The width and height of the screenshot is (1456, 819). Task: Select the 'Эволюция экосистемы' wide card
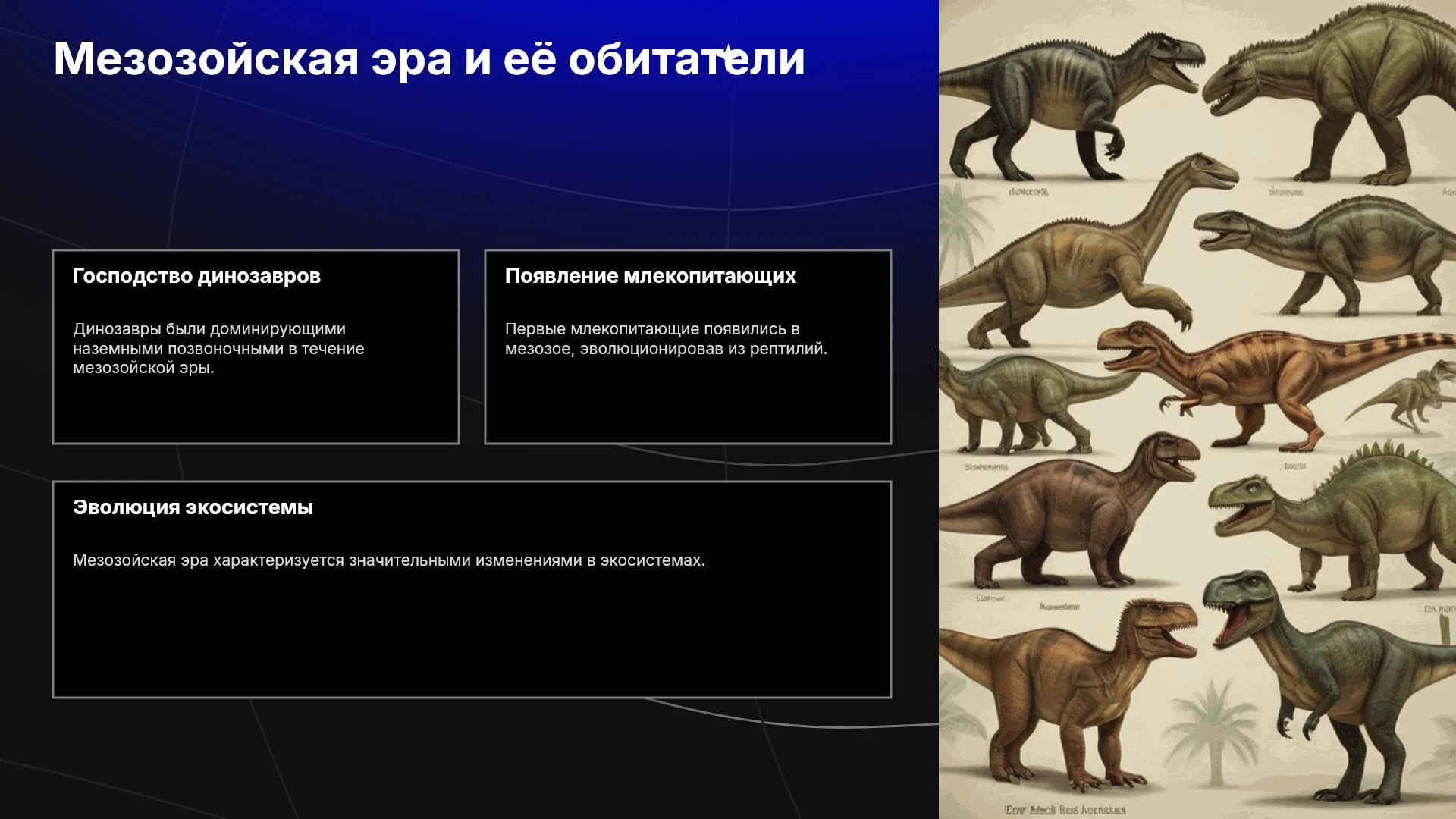point(472,589)
